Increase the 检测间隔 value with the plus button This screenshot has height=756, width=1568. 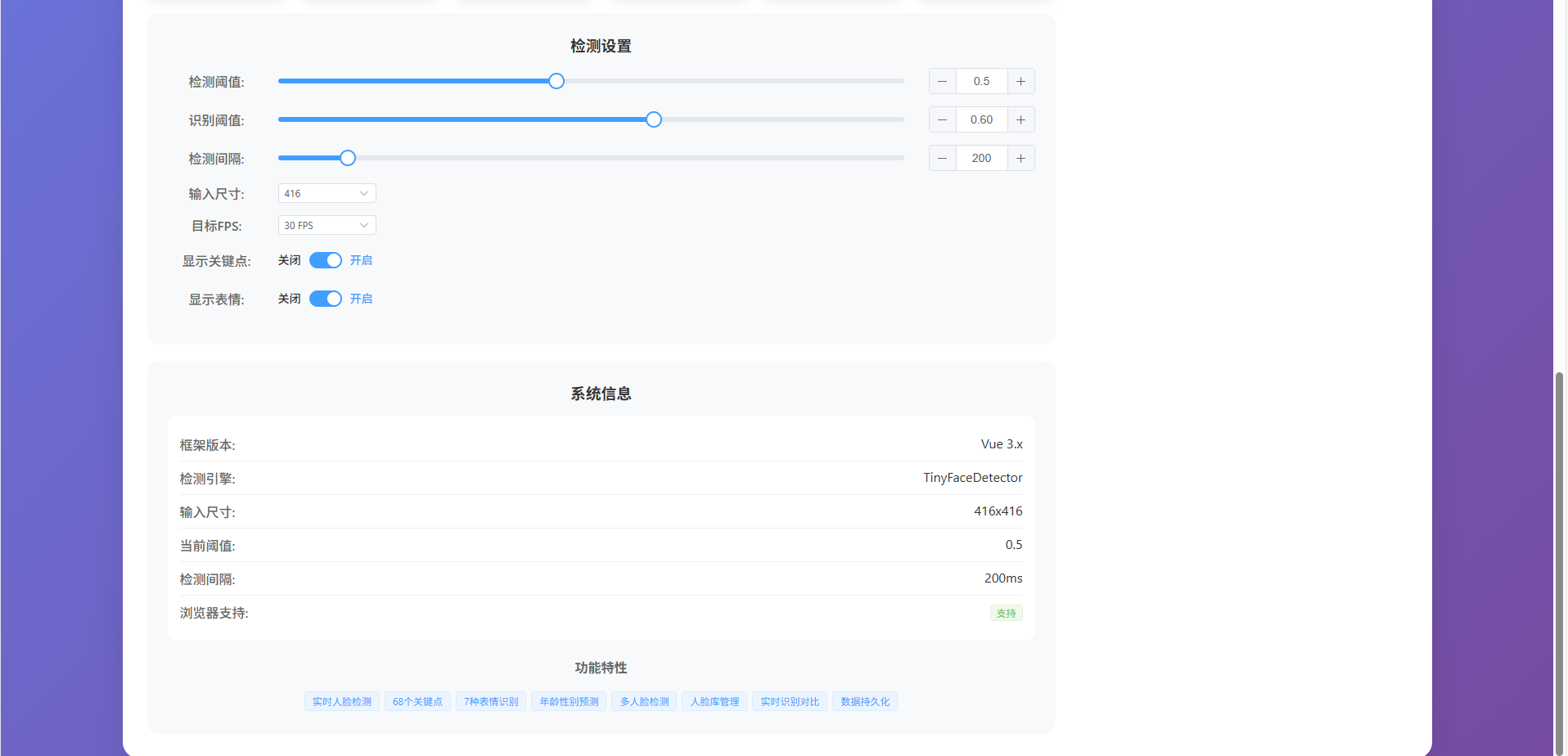click(1020, 158)
